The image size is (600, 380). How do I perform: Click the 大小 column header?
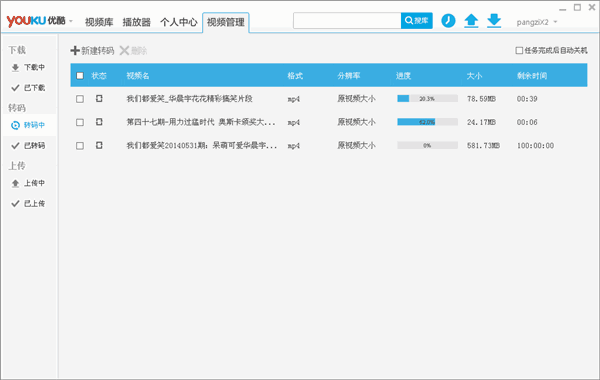[x=474, y=75]
